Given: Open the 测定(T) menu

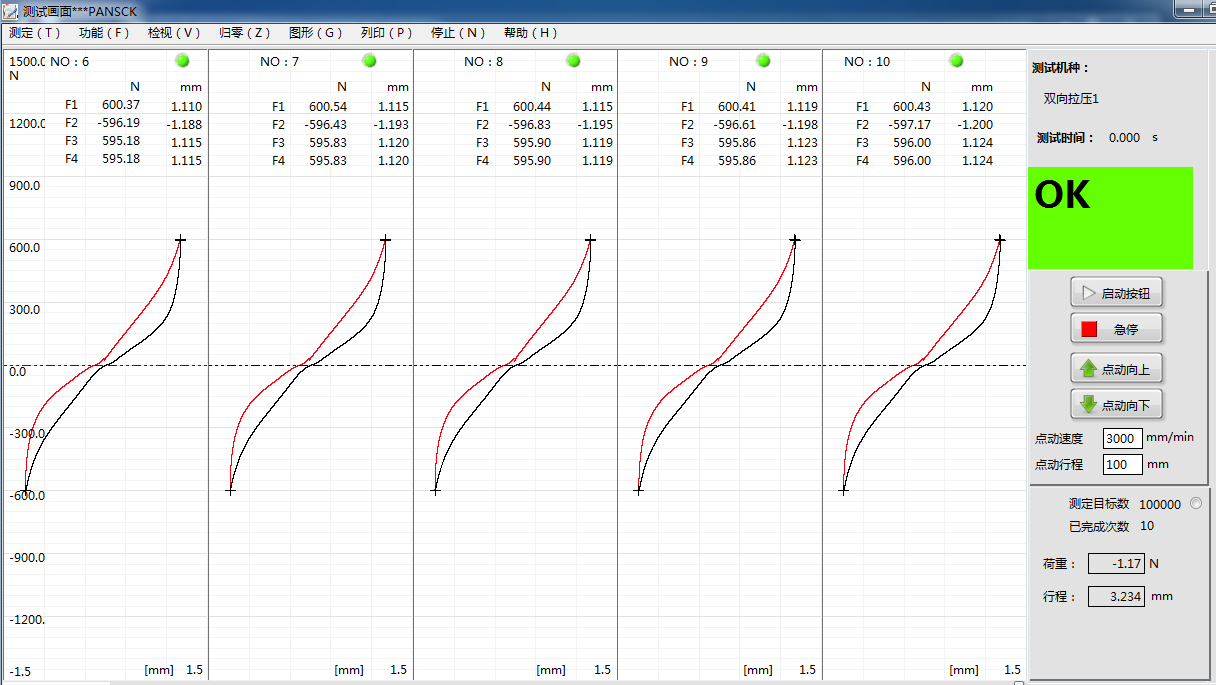Looking at the screenshot, I should click(x=35, y=33).
